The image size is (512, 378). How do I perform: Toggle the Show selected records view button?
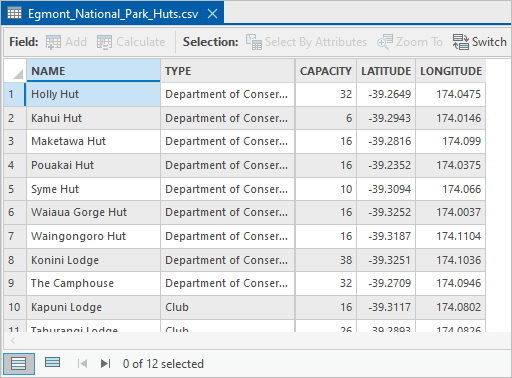[52, 362]
